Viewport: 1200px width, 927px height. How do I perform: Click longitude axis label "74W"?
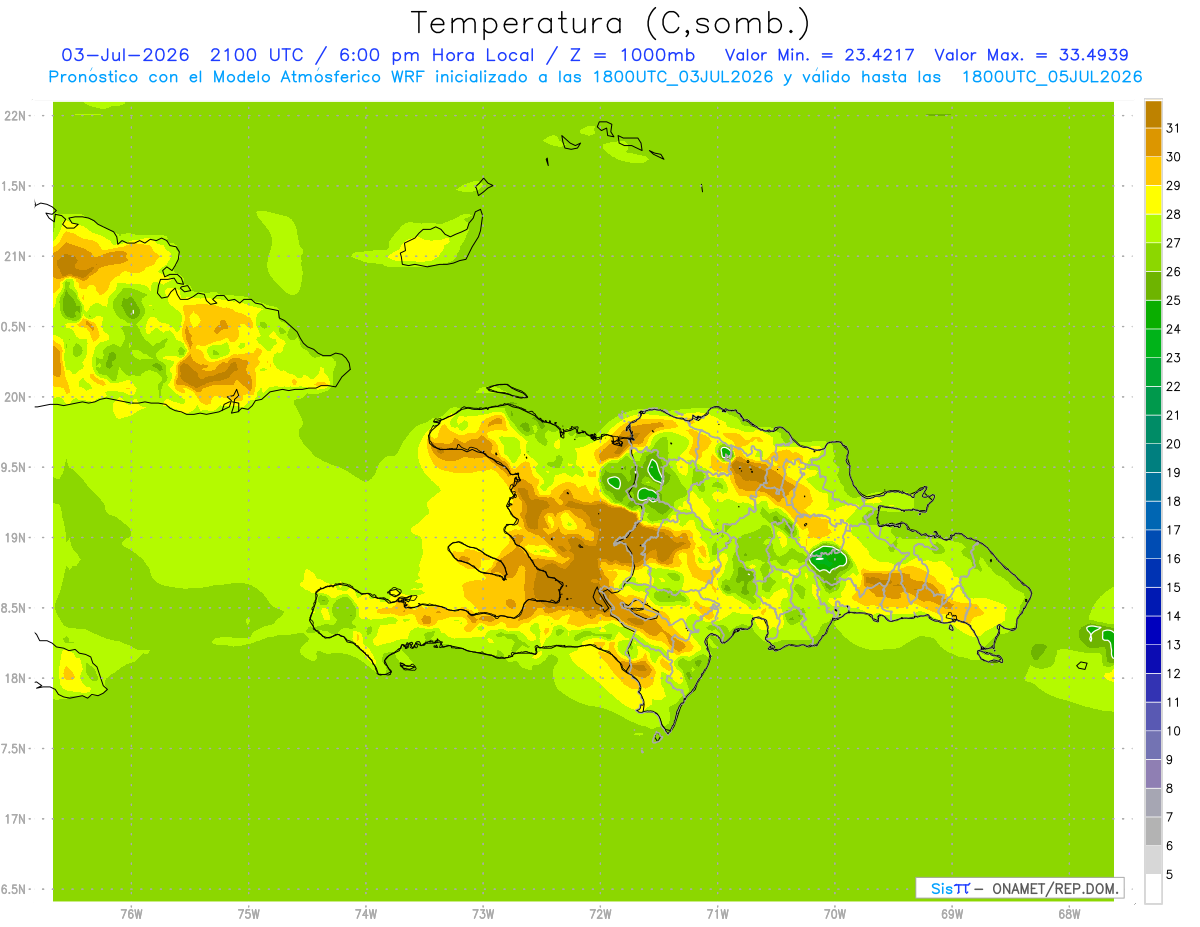click(x=366, y=914)
